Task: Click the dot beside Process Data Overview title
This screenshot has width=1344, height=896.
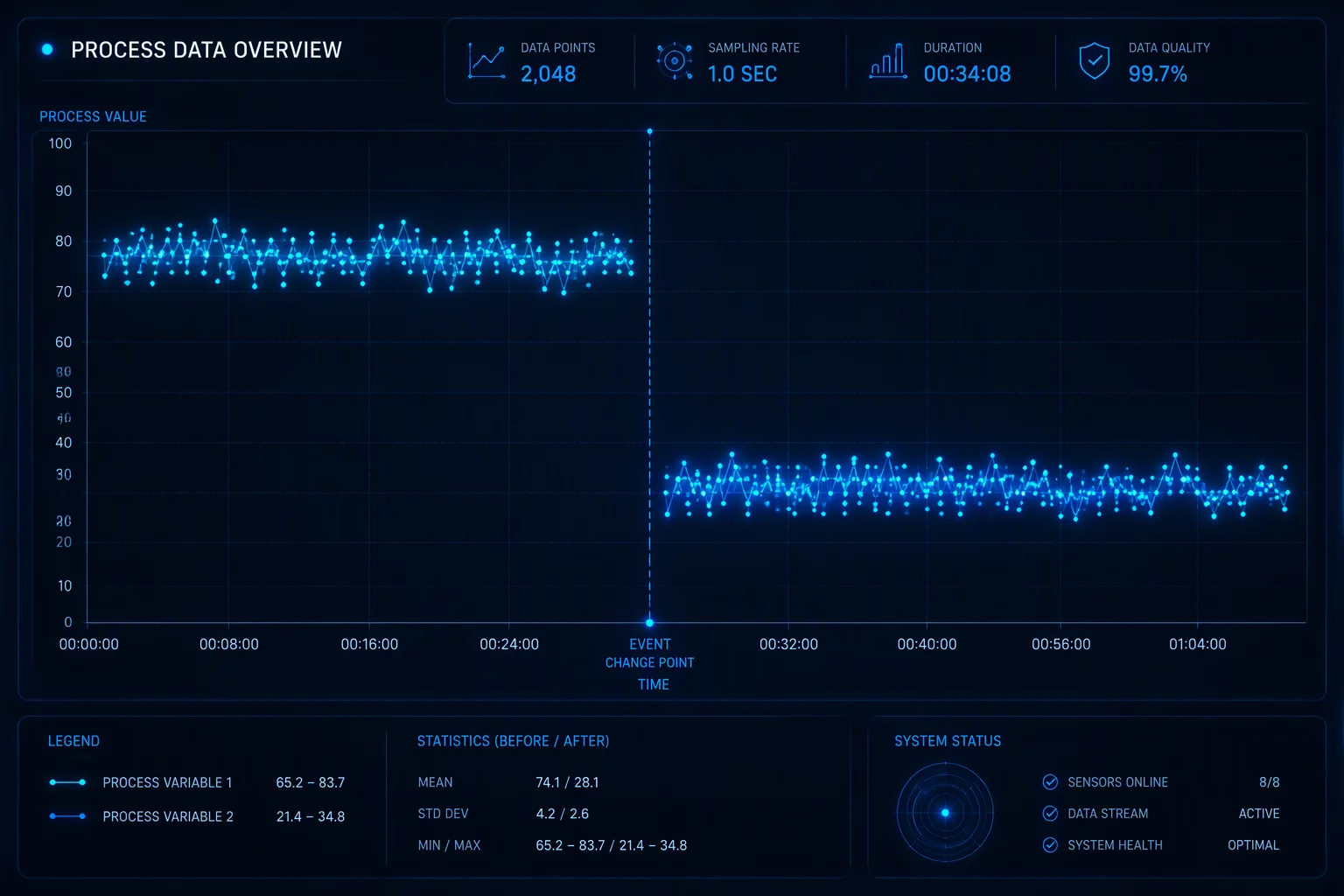Action: (x=47, y=50)
